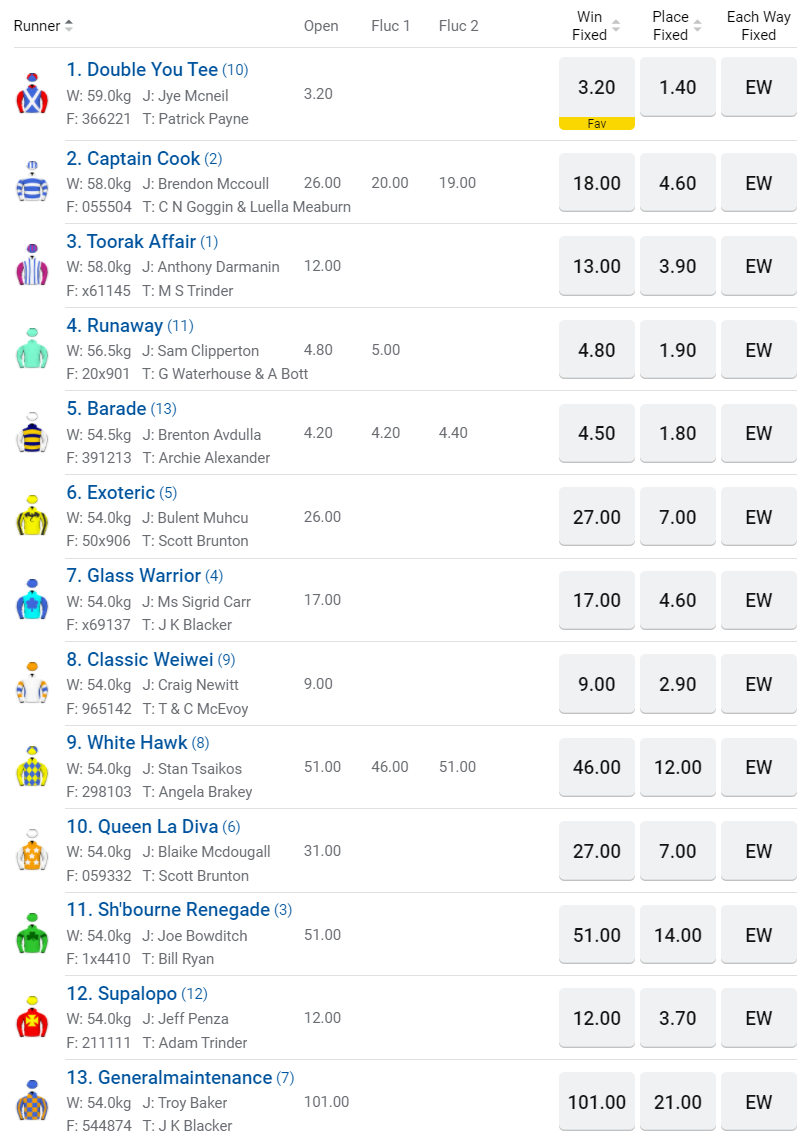Click Supalopo's red silks icon
812x1140 pixels.
click(x=32, y=1017)
